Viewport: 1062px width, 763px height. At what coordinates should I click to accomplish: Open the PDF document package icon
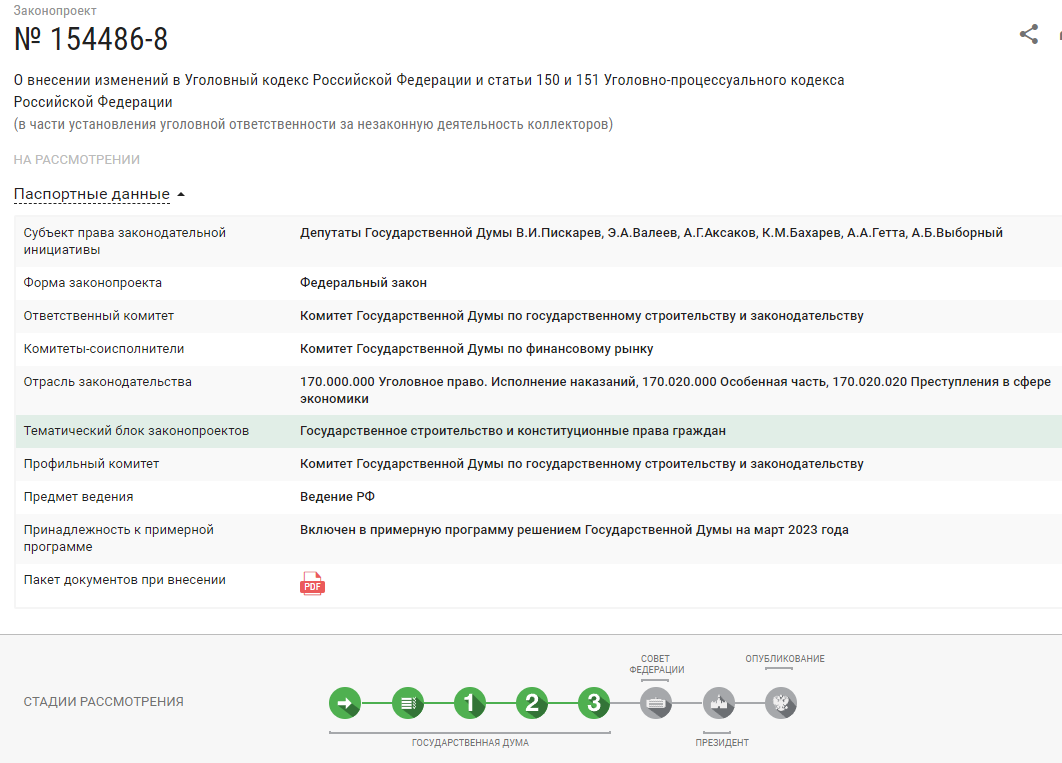click(x=312, y=583)
